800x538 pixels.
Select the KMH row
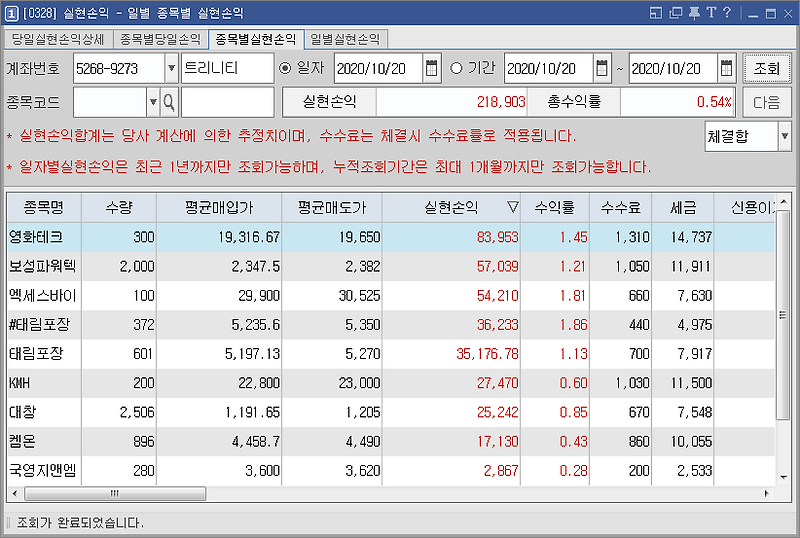(x=391, y=382)
